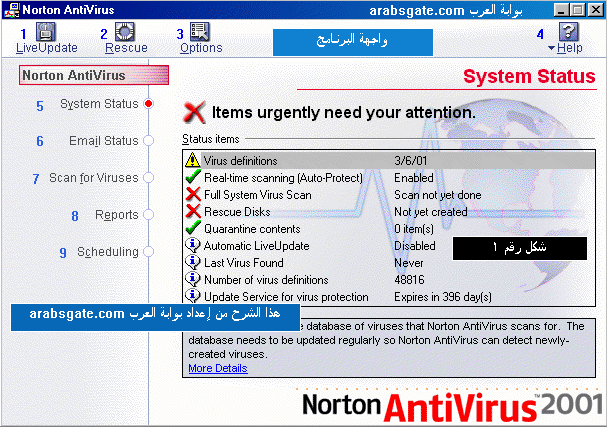The height and width of the screenshot is (427, 607).
Task: Click the System Status page heading
Action: tap(529, 76)
